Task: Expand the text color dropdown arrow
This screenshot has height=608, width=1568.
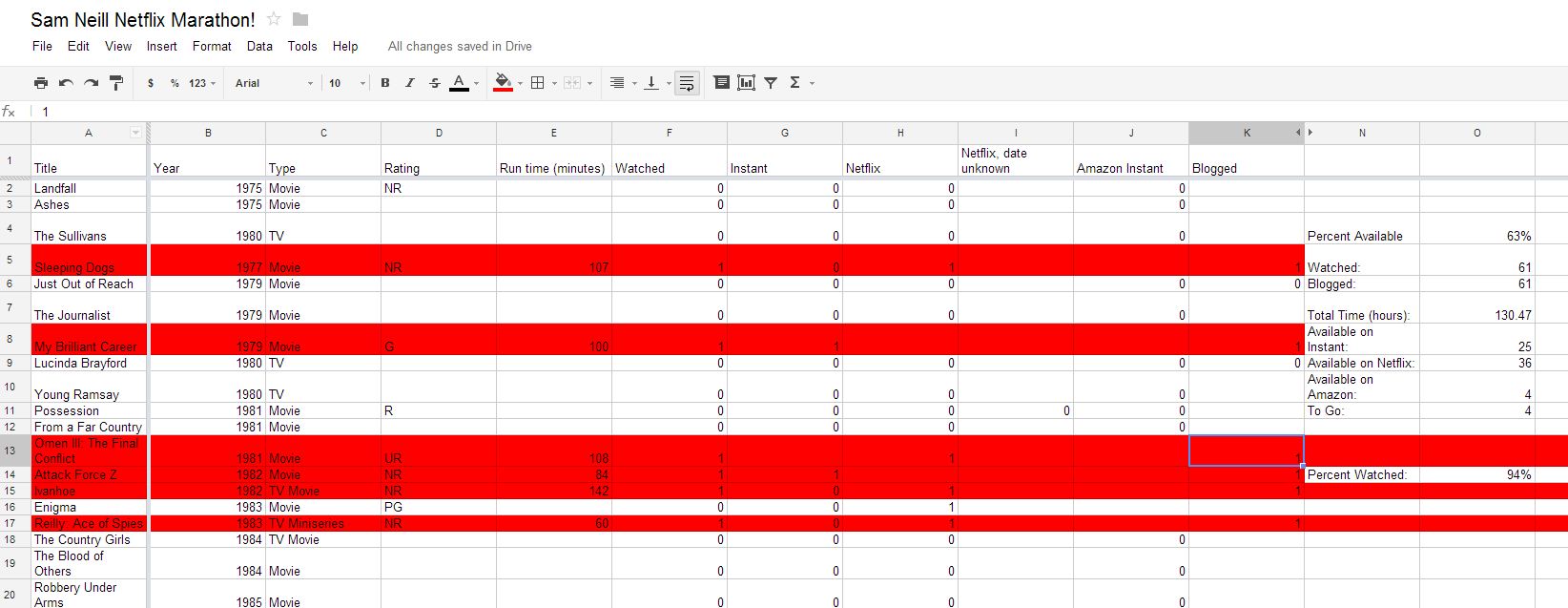Action: 476,84
